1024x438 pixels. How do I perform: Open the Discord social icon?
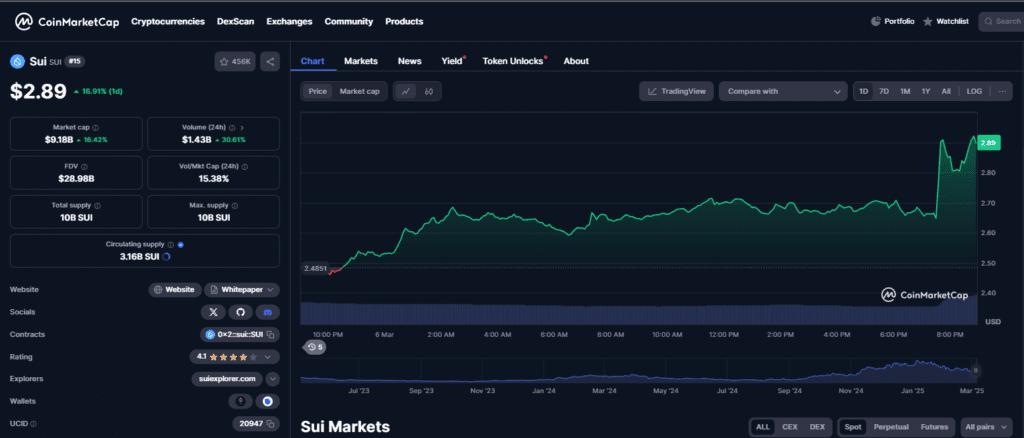267,312
